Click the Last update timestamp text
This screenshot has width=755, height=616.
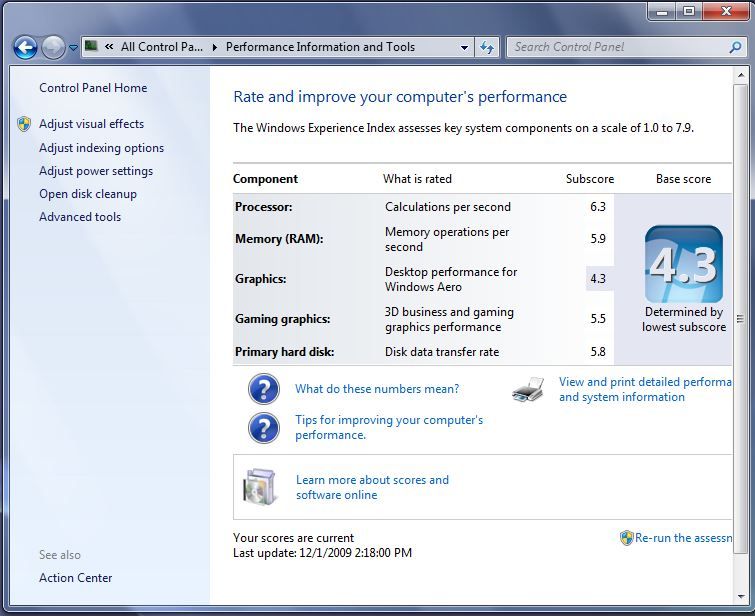323,552
